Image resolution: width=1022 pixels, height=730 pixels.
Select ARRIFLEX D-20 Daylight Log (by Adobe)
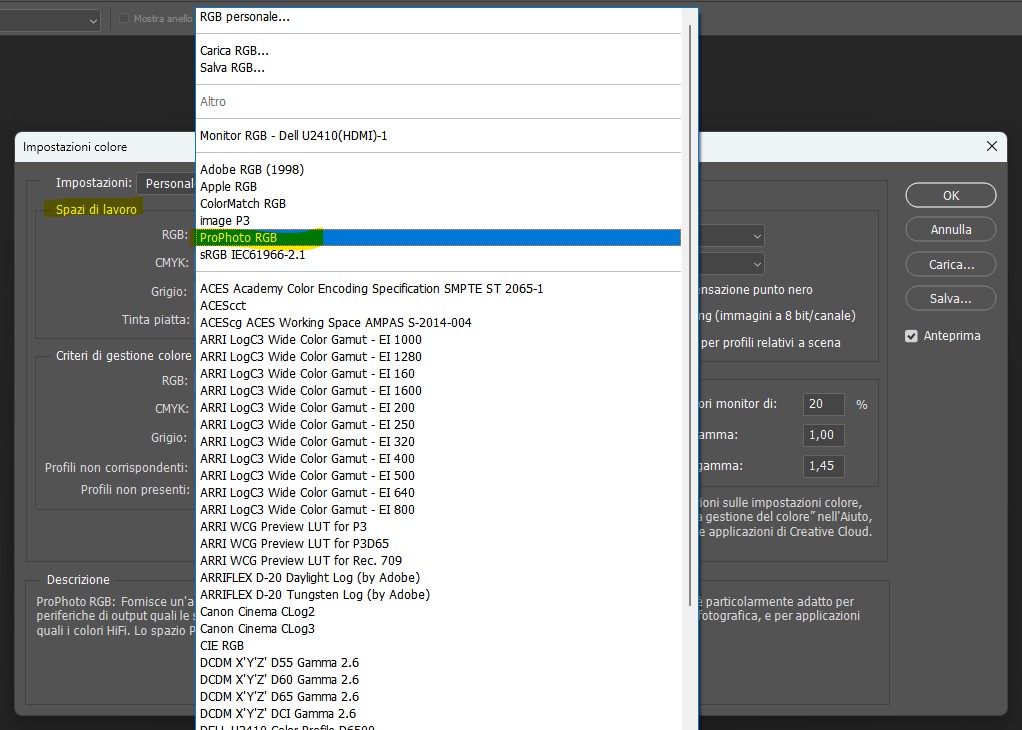pos(438,576)
